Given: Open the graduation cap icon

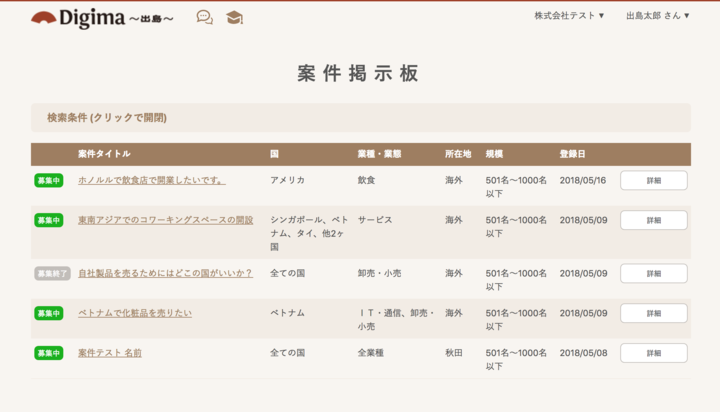Looking at the screenshot, I should coord(234,17).
